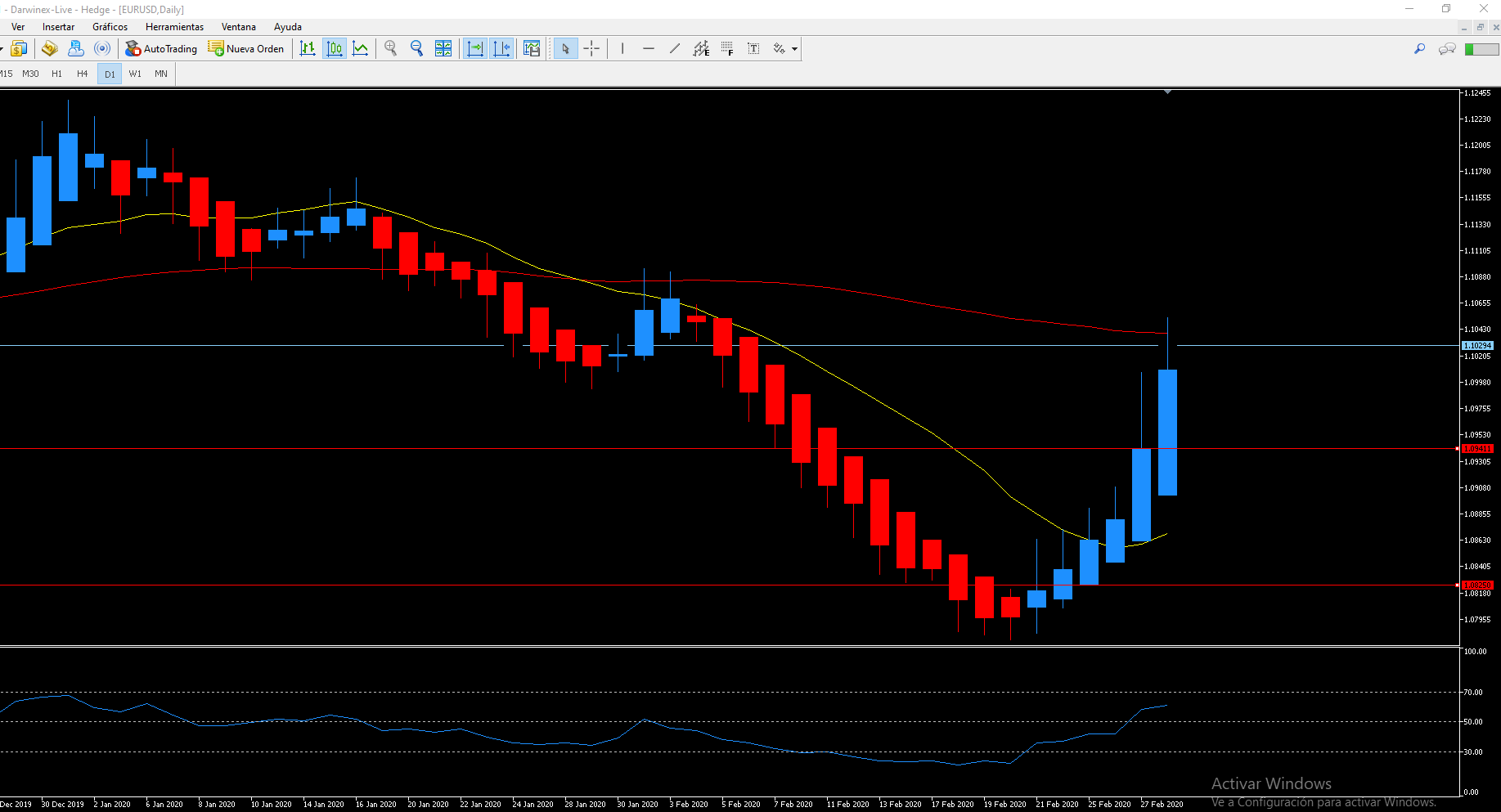Select the trendline drawing tool
Viewport: 1501px width, 812px height.
point(675,49)
